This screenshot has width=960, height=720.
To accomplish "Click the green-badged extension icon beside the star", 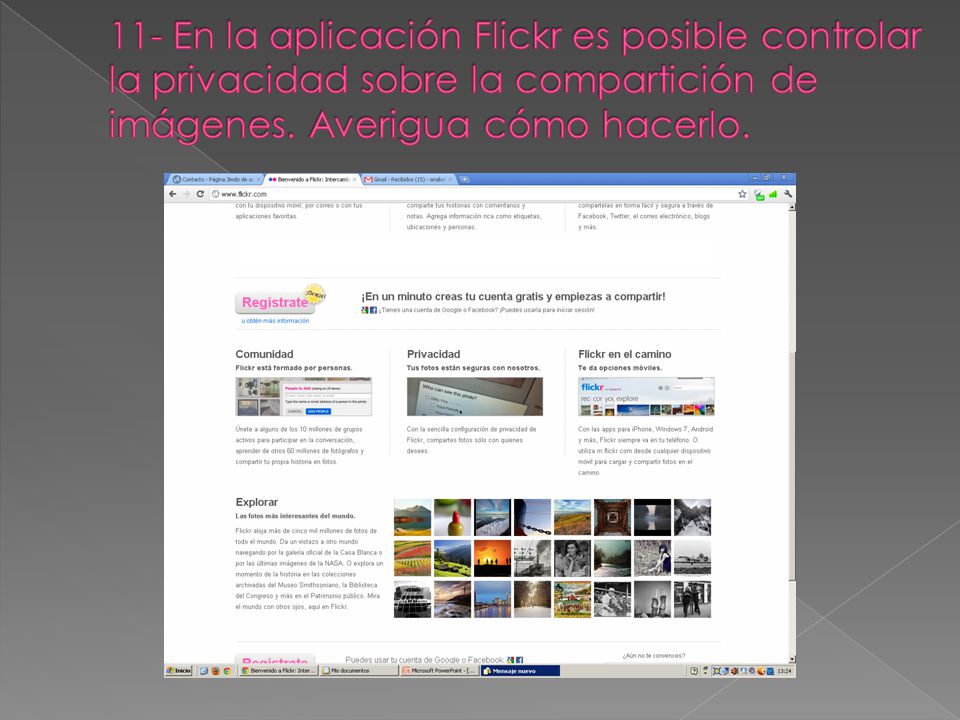I will (759, 195).
